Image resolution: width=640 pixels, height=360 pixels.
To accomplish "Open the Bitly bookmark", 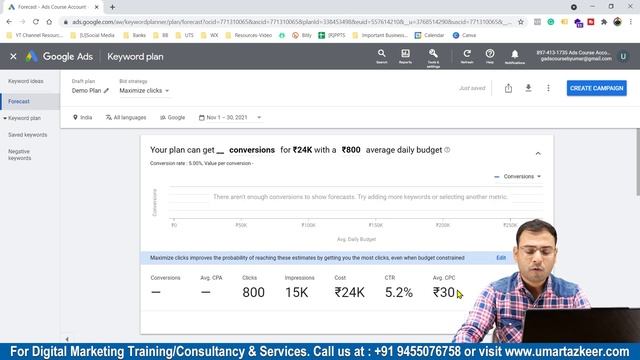I will tap(302, 36).
